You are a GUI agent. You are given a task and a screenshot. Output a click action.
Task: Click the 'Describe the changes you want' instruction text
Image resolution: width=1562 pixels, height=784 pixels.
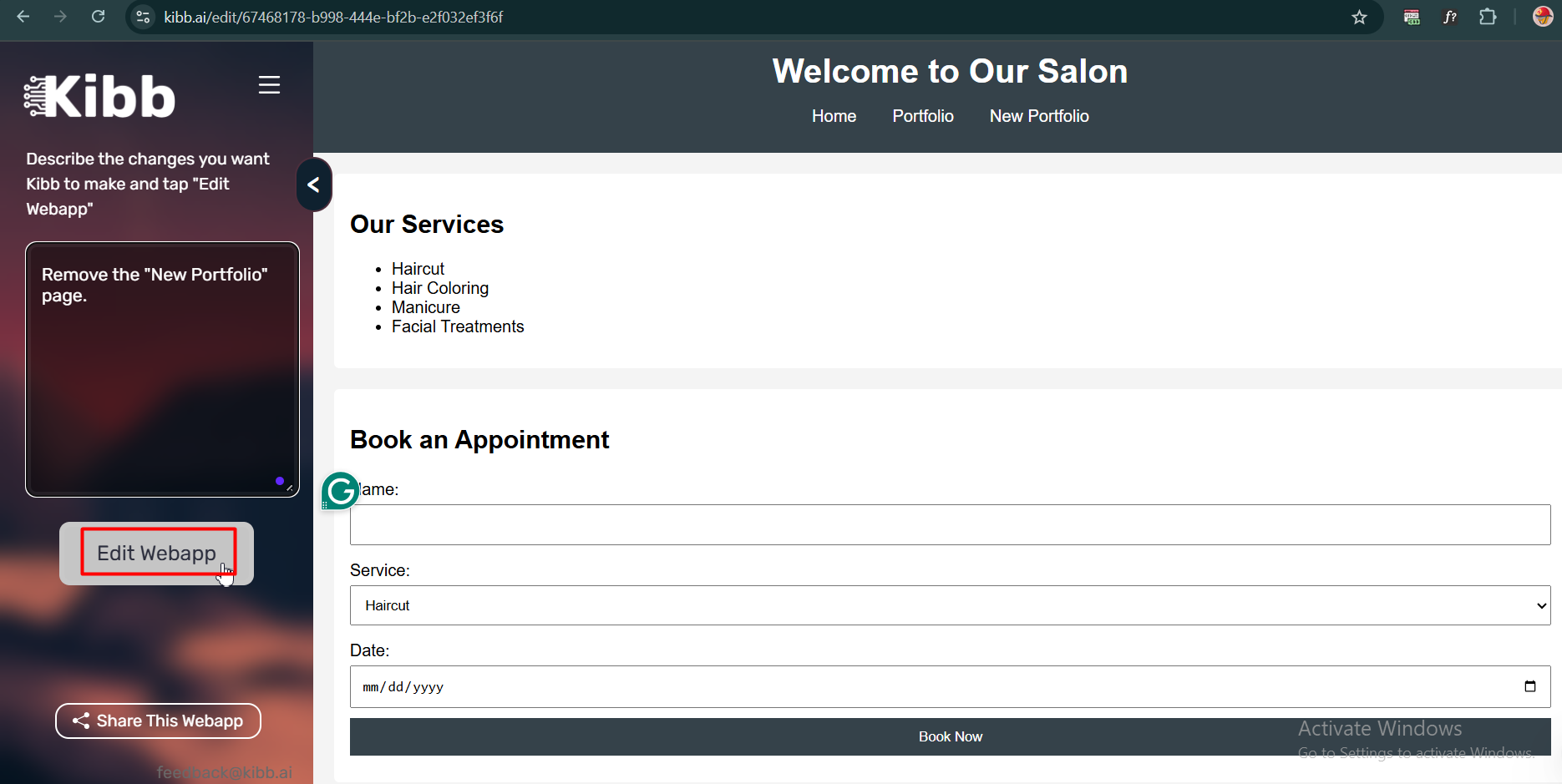pos(148,184)
